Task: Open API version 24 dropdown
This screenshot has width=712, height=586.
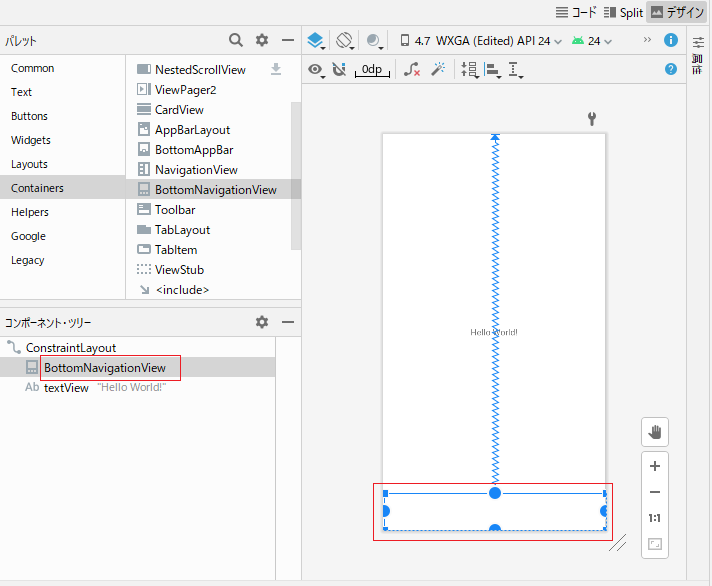Action: coord(592,41)
